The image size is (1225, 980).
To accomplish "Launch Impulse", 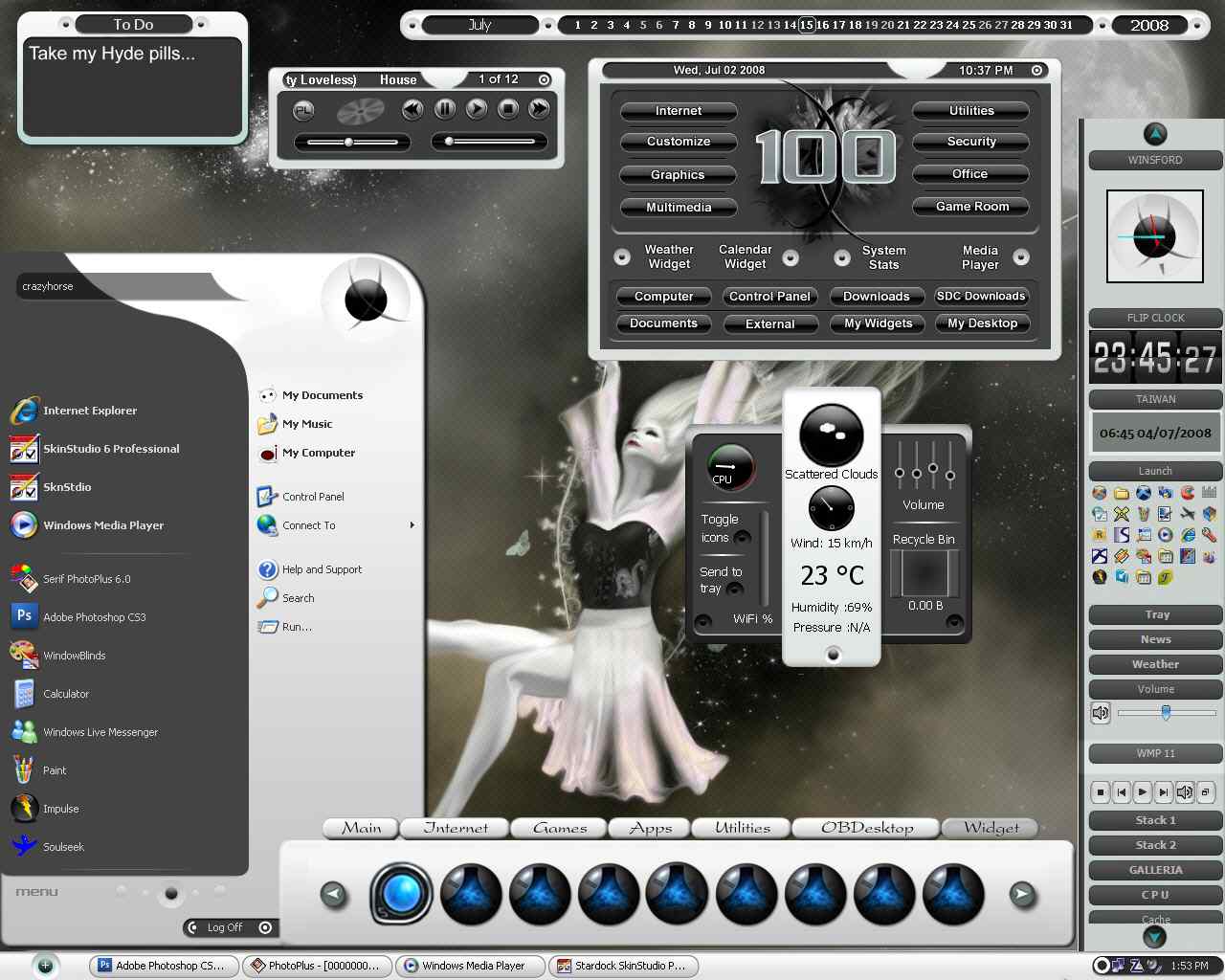I will pos(45,809).
